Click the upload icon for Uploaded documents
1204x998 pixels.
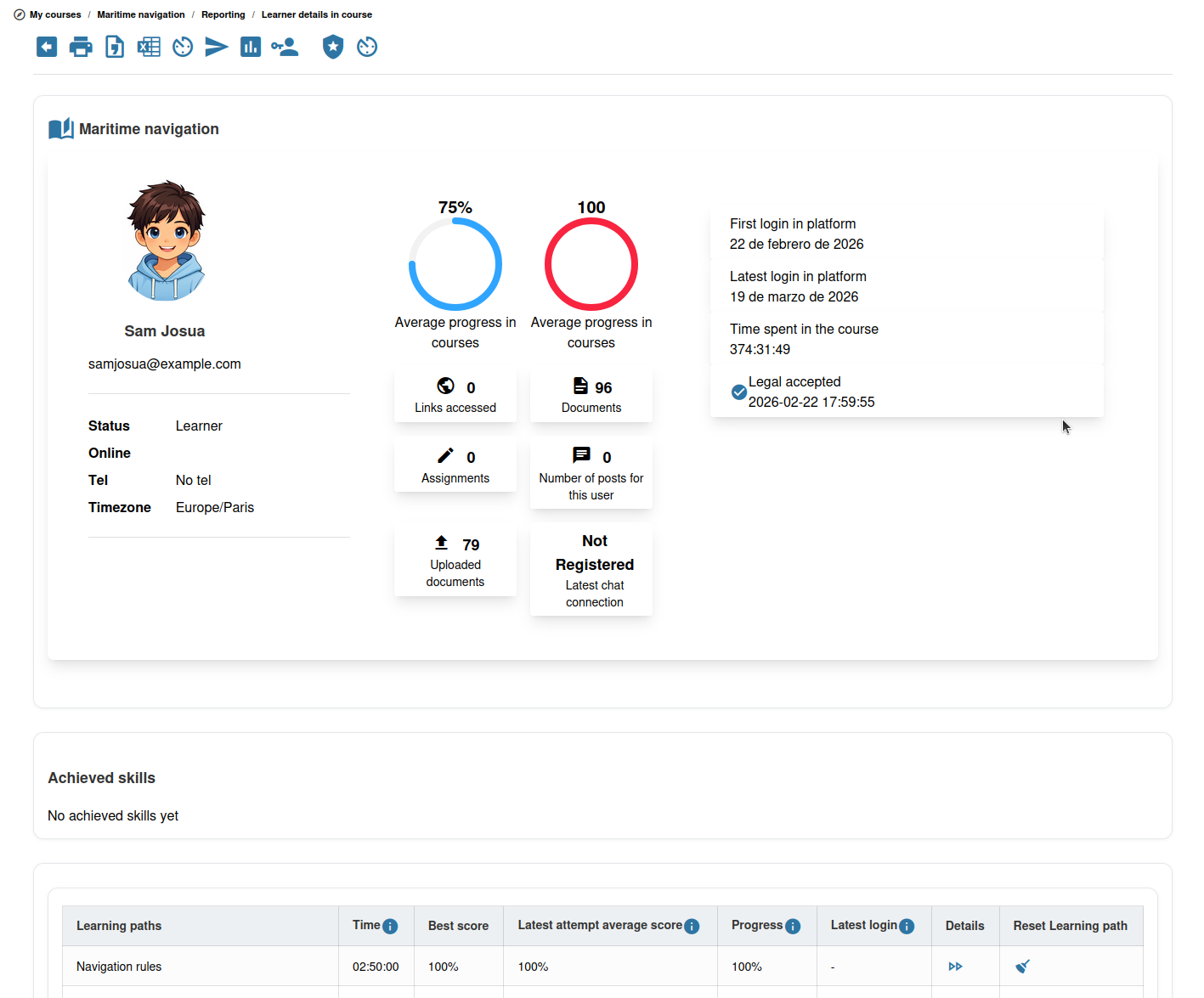(442, 543)
